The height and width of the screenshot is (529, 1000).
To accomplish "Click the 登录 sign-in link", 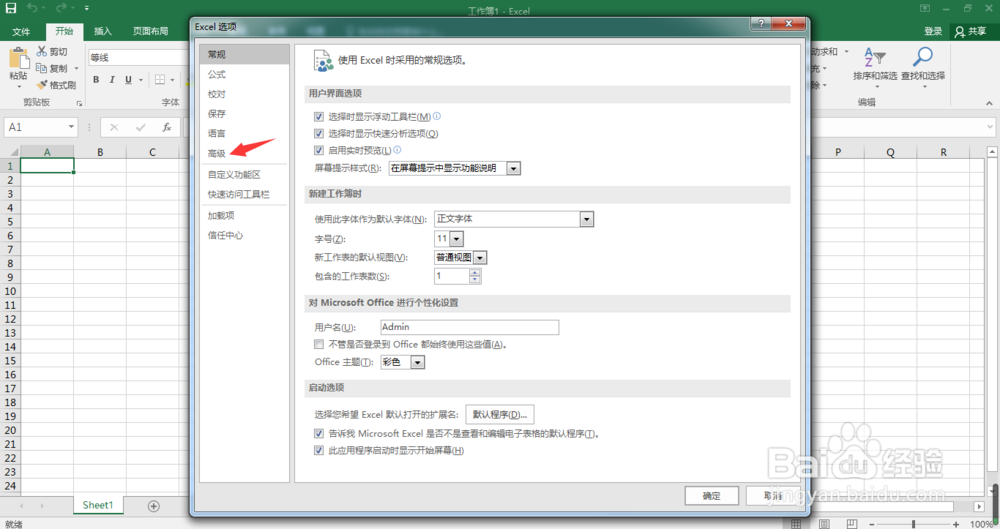I will click(x=933, y=31).
